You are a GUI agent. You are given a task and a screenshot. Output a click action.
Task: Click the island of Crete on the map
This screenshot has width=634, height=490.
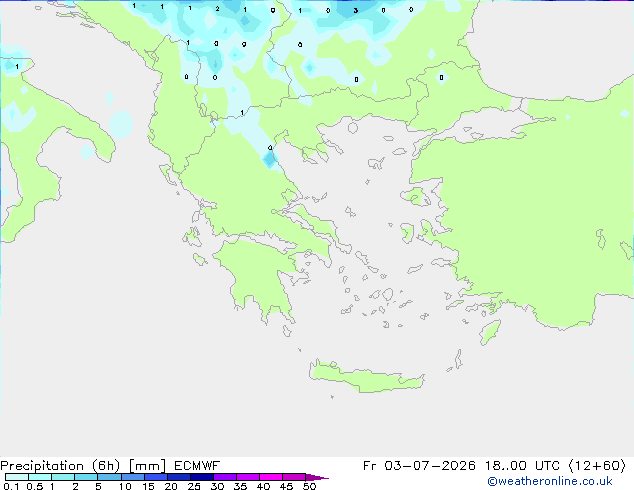[x=366, y=377]
